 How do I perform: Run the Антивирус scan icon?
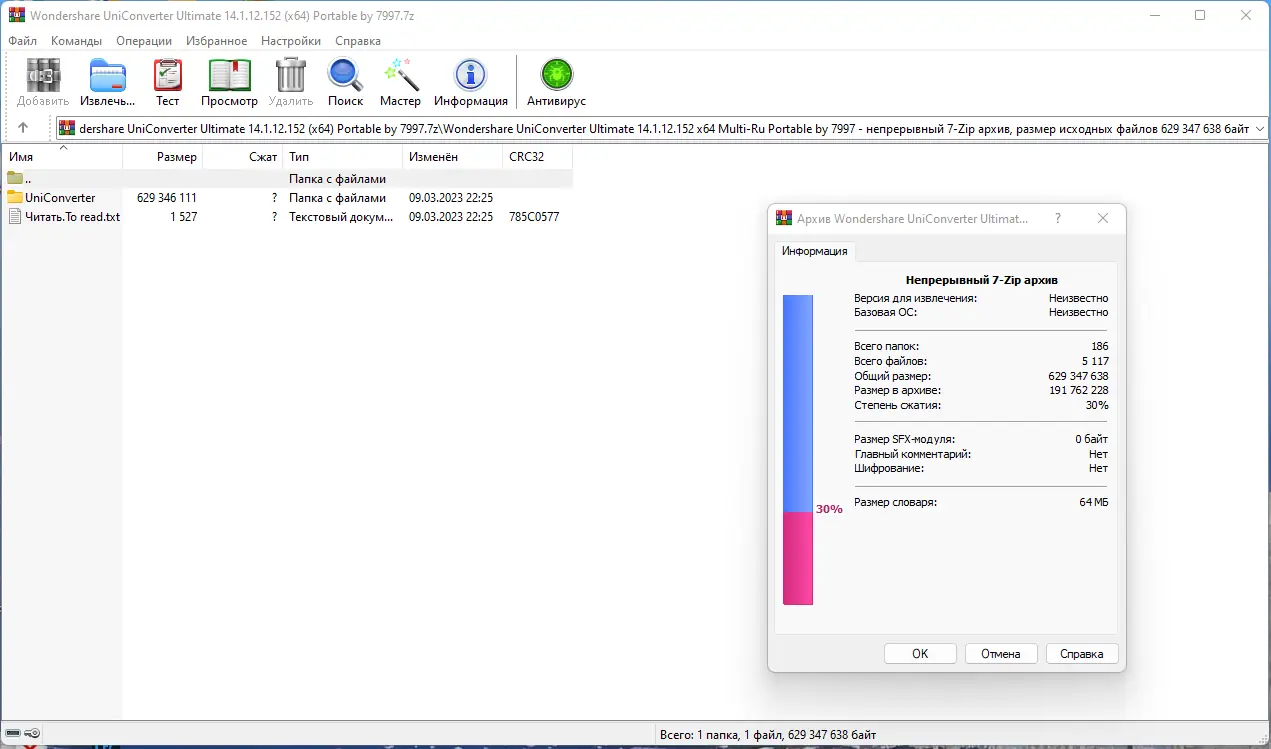(x=555, y=75)
